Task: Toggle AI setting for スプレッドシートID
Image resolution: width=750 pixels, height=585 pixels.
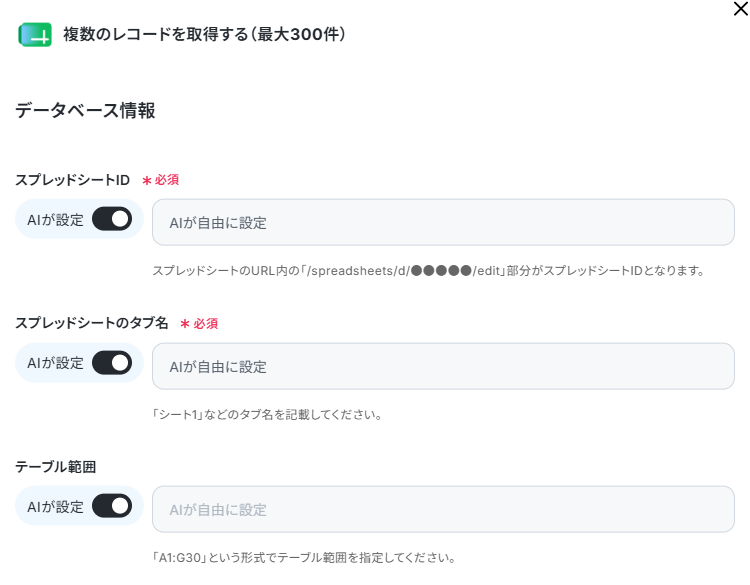Action: [x=112, y=219]
